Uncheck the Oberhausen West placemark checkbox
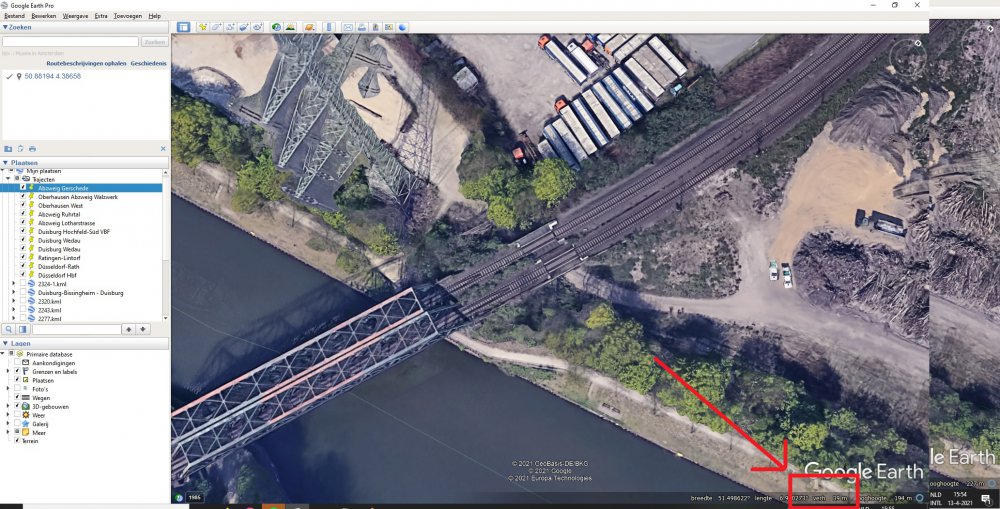Screen dimensions: 1000x509 23,205
